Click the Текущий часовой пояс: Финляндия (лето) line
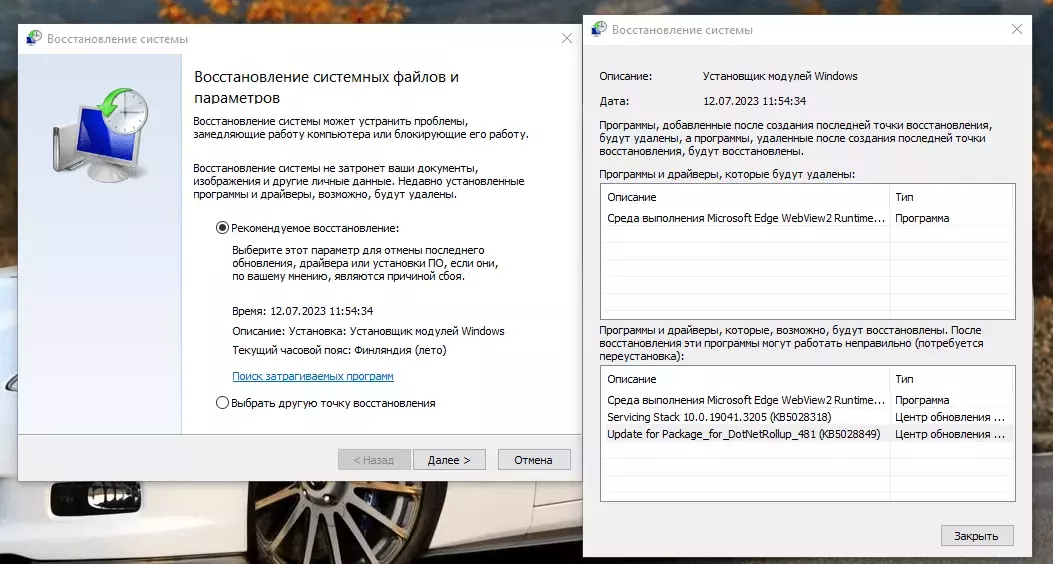Image resolution: width=1053 pixels, height=564 pixels. [339, 350]
